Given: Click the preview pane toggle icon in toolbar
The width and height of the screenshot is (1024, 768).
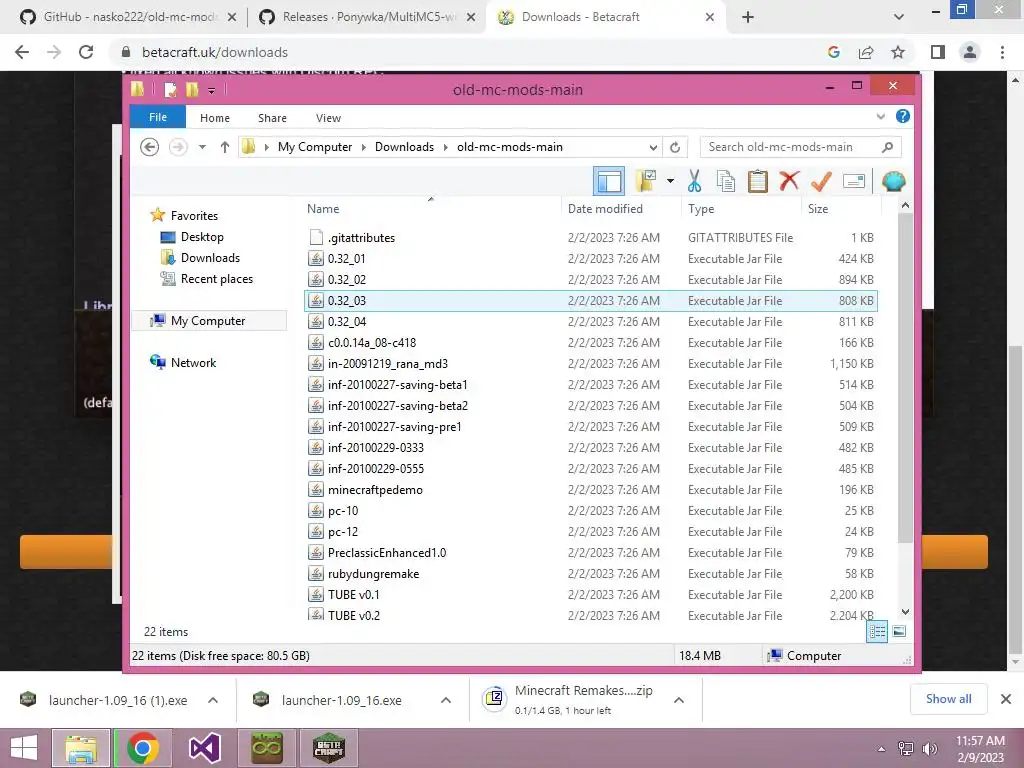Looking at the screenshot, I should (609, 181).
